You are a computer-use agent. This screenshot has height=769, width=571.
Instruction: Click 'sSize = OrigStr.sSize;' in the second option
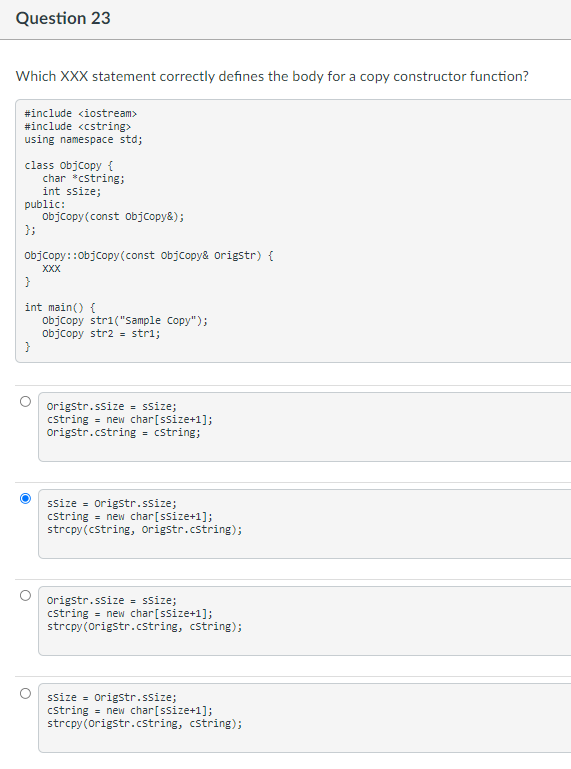pyautogui.click(x=112, y=503)
